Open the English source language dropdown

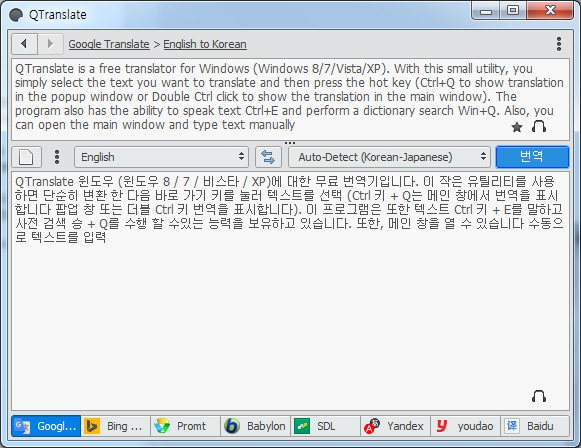[161, 157]
